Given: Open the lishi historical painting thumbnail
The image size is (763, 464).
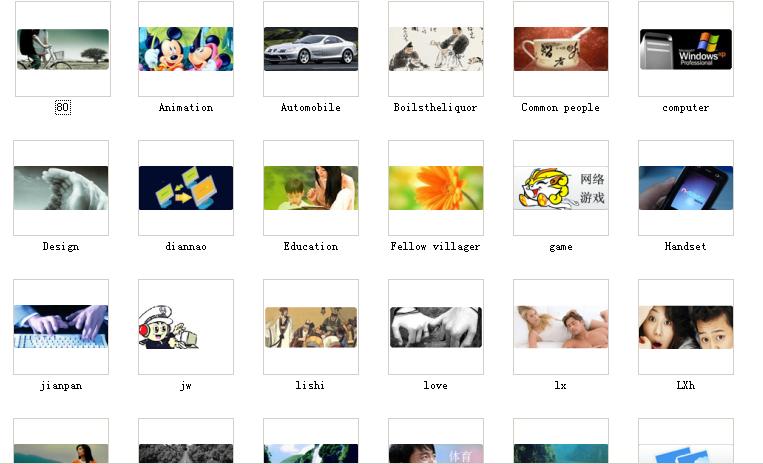Looking at the screenshot, I should pos(311,327).
